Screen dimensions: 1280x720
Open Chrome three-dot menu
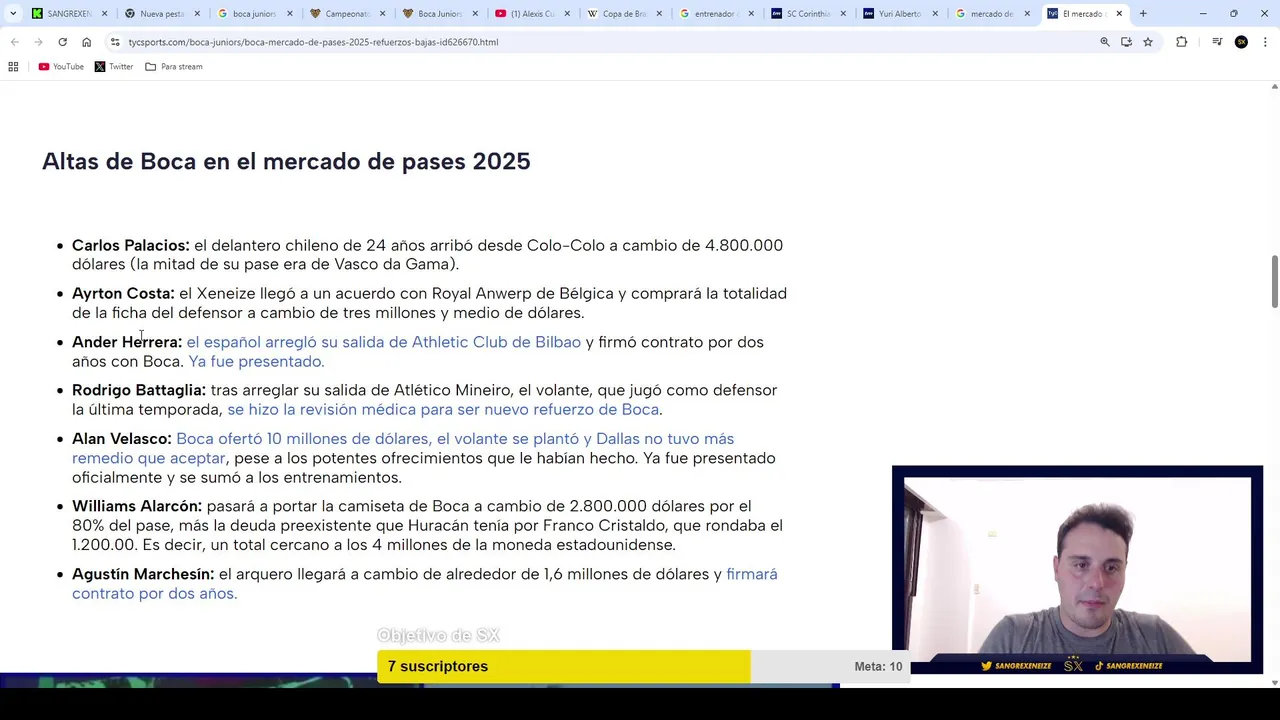click(1266, 42)
